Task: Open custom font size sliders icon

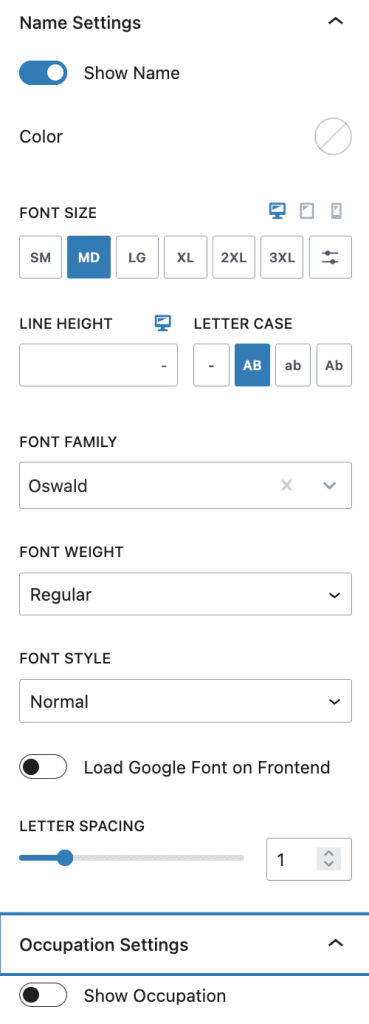Action: (x=330, y=257)
